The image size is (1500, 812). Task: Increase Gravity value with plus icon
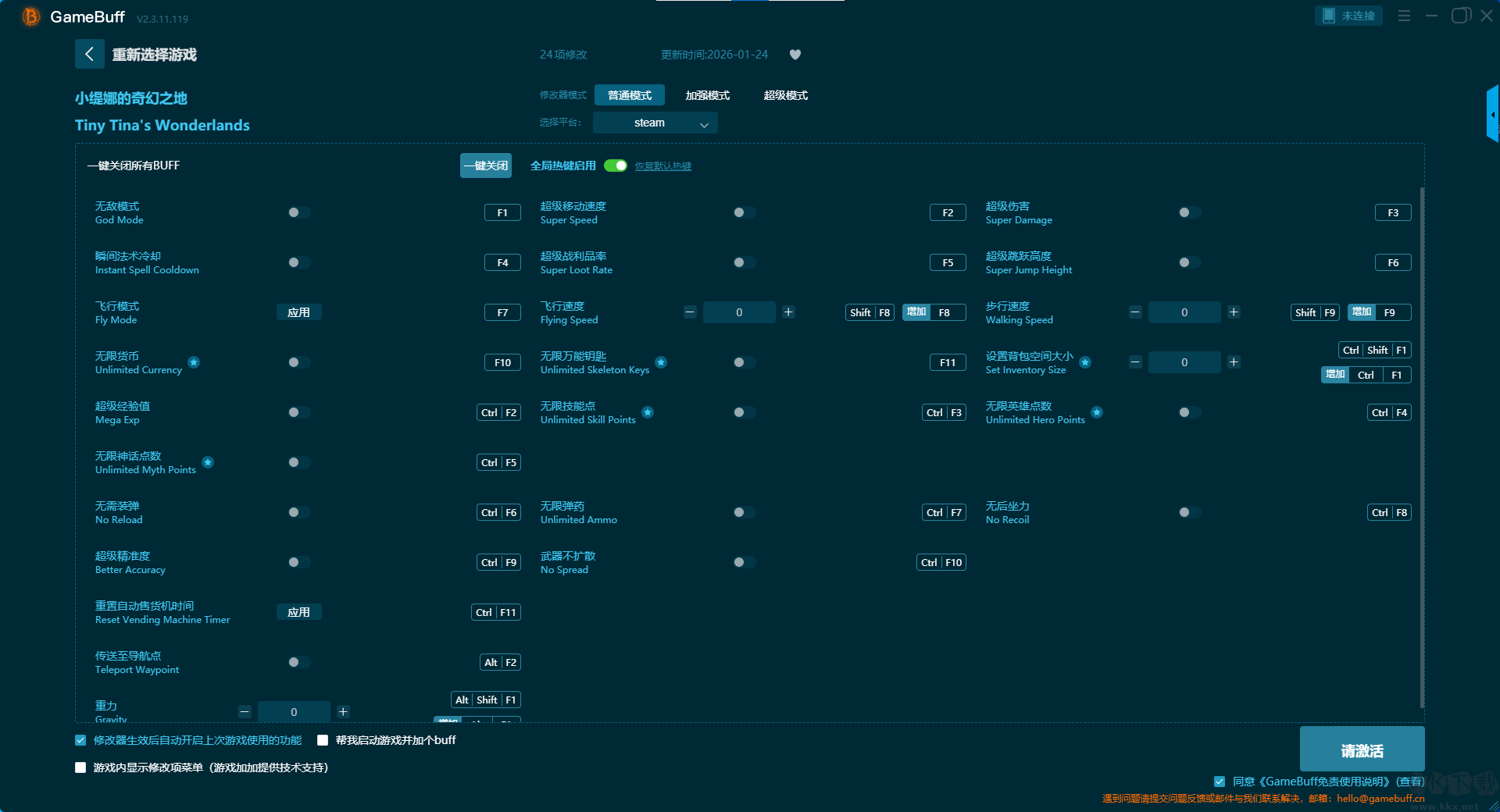[343, 712]
